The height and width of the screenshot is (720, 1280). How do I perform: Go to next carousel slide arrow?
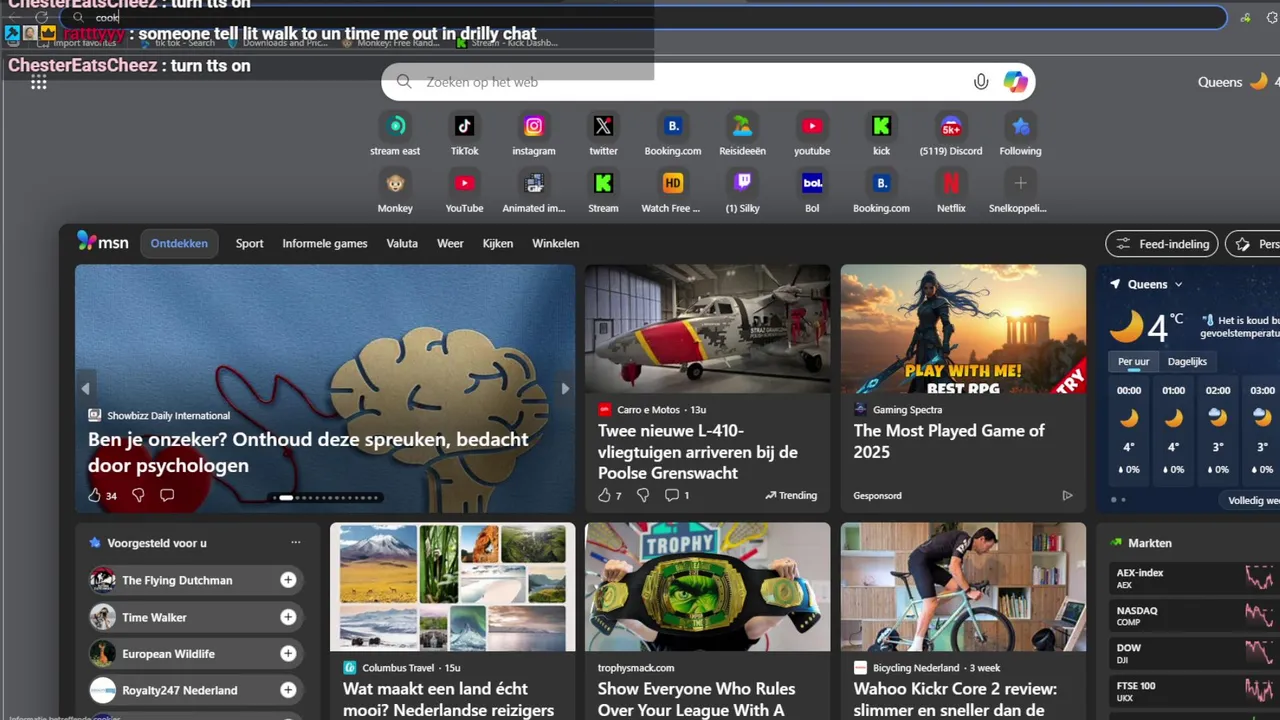pos(565,388)
